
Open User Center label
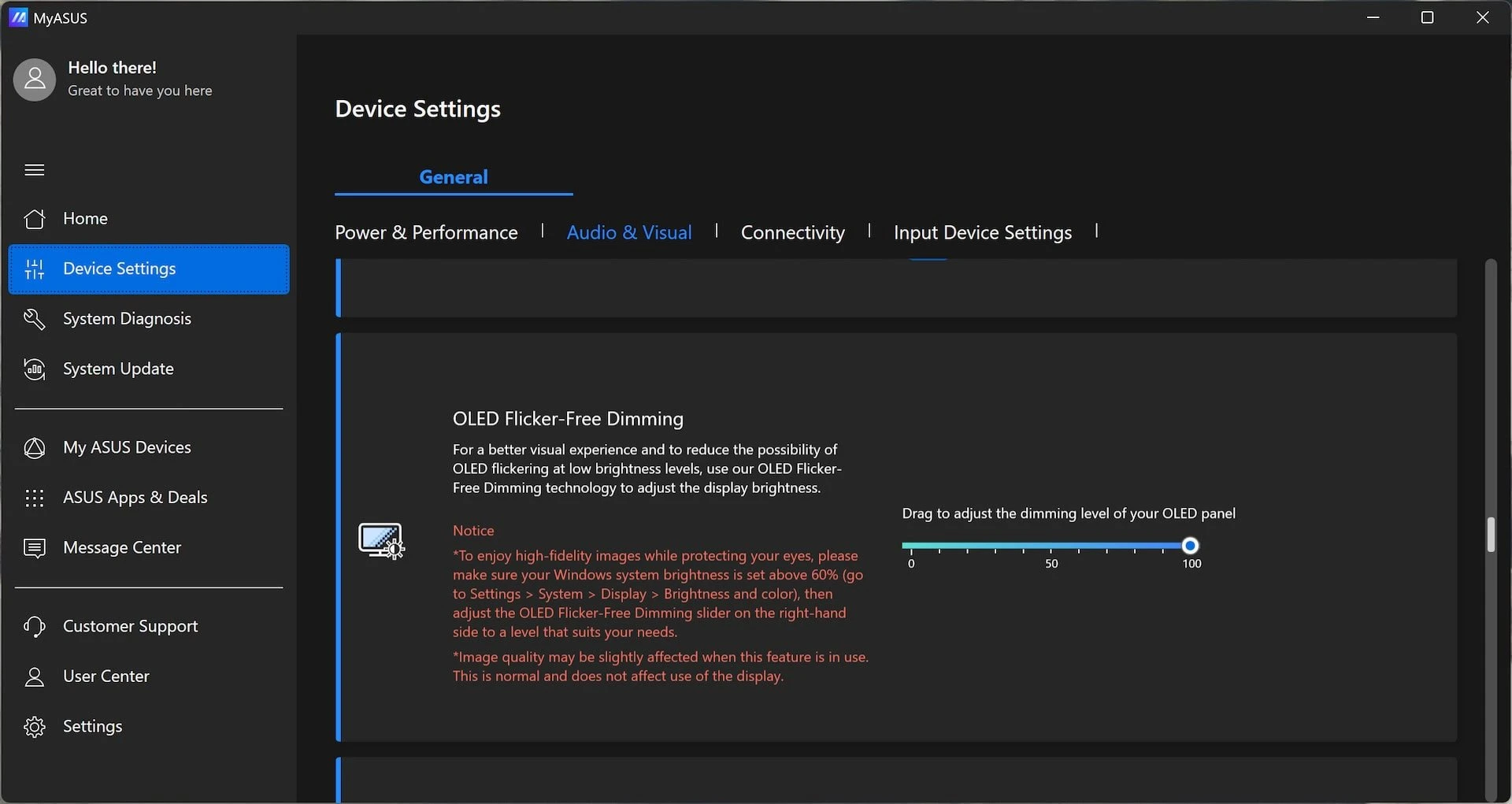(106, 676)
